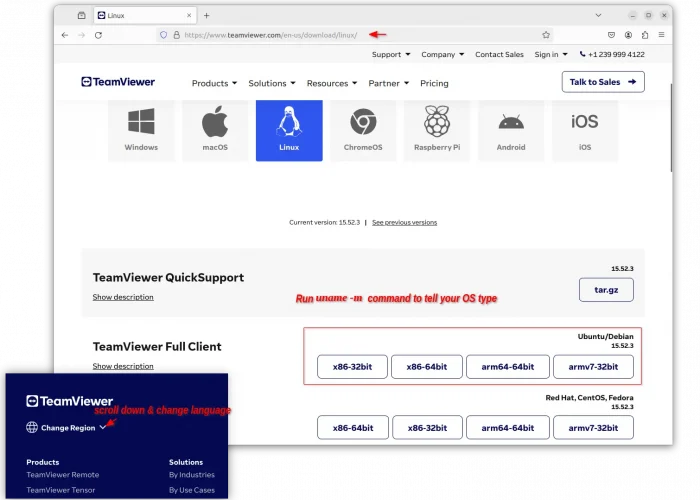The image size is (700, 500).
Task: Click the globe Change Region icon
Action: [x=32, y=427]
